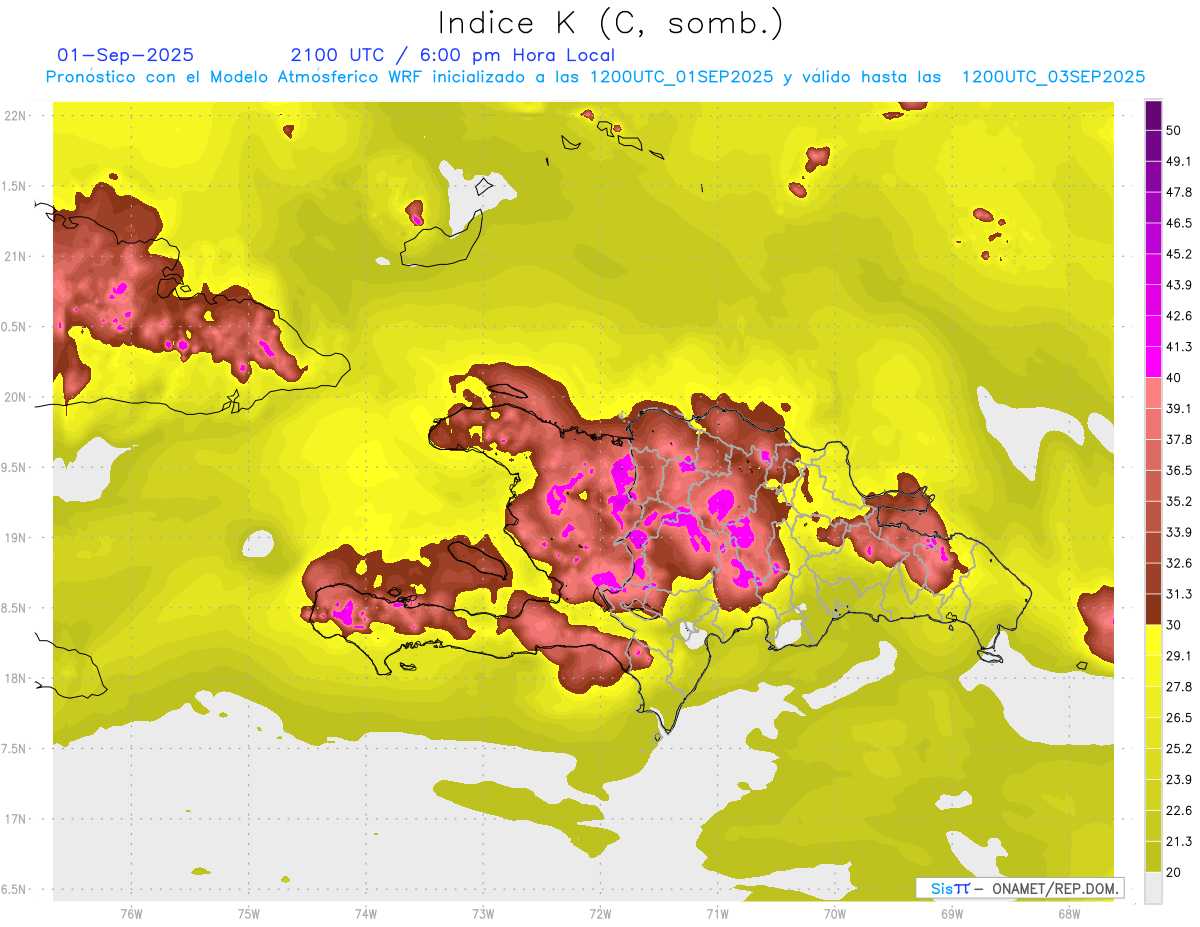Image resolution: width=1200 pixels, height=927 pixels.
Task: Click the legend value "22.6"
Action: [1179, 811]
